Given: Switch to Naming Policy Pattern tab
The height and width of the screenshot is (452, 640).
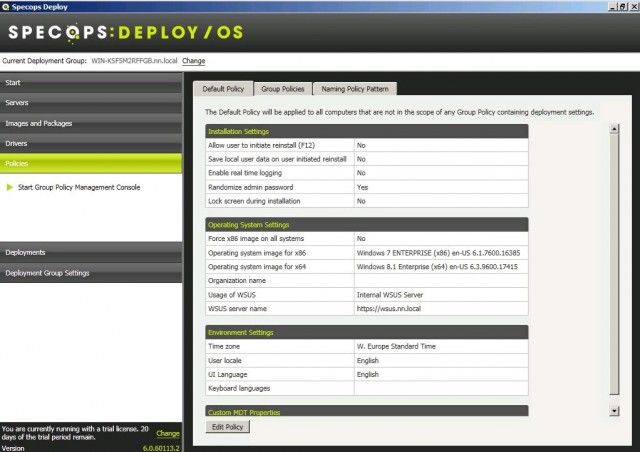Looking at the screenshot, I should 355,89.
